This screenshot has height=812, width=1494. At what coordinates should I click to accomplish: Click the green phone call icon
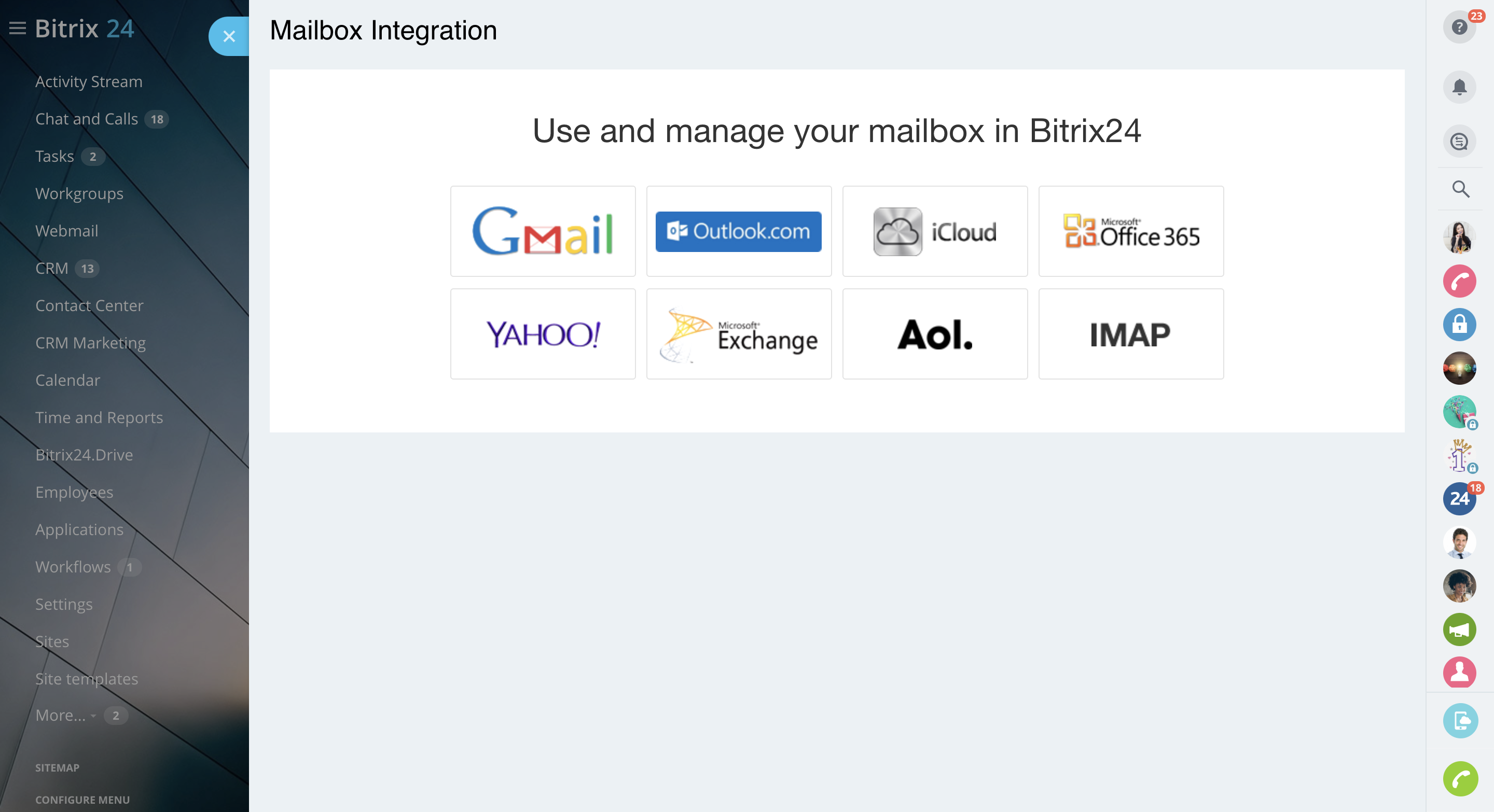(1460, 778)
